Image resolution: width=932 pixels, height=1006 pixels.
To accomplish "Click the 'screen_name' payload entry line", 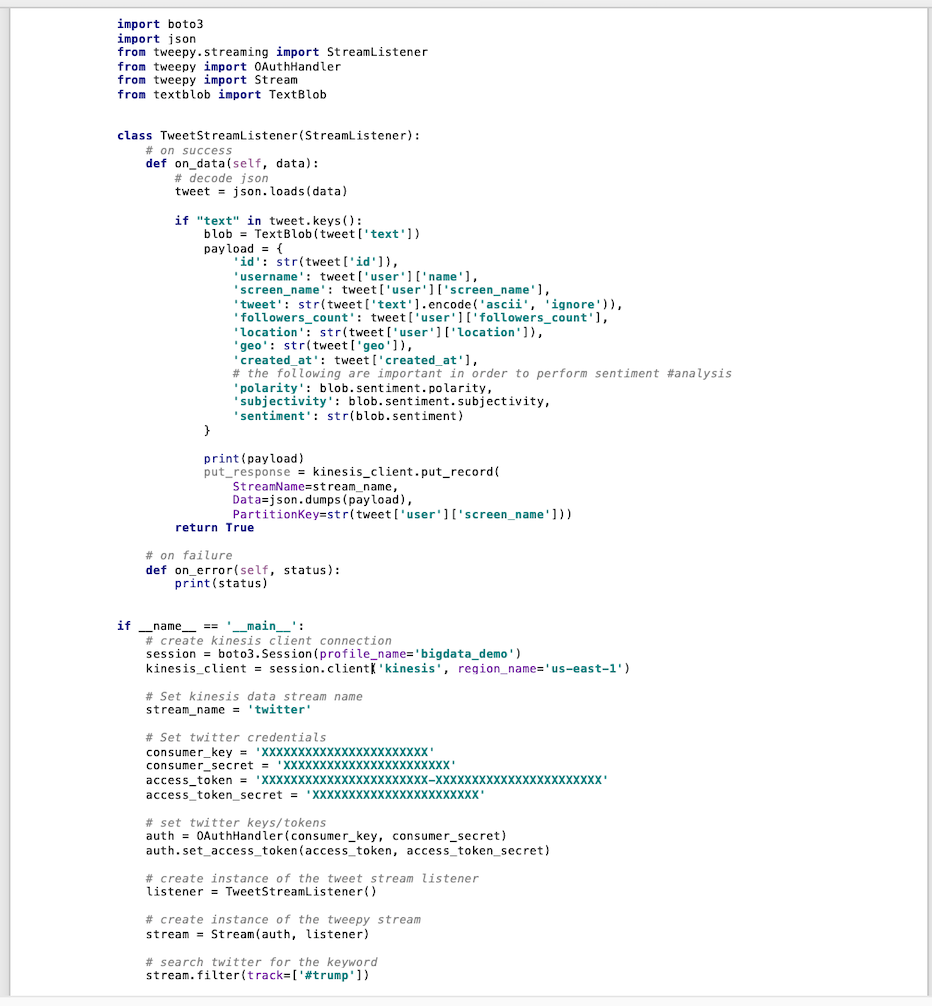I will pyautogui.click(x=391, y=290).
